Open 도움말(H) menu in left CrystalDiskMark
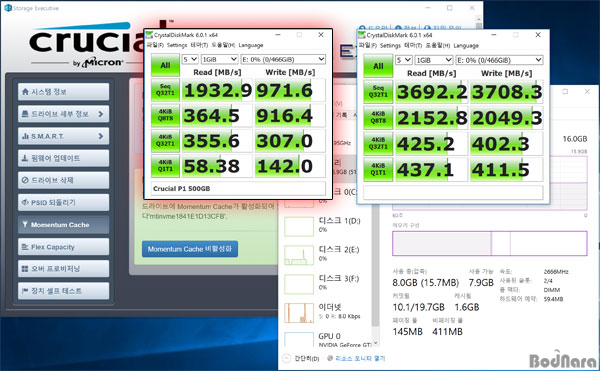The height and width of the screenshot is (371, 600). pos(223,45)
